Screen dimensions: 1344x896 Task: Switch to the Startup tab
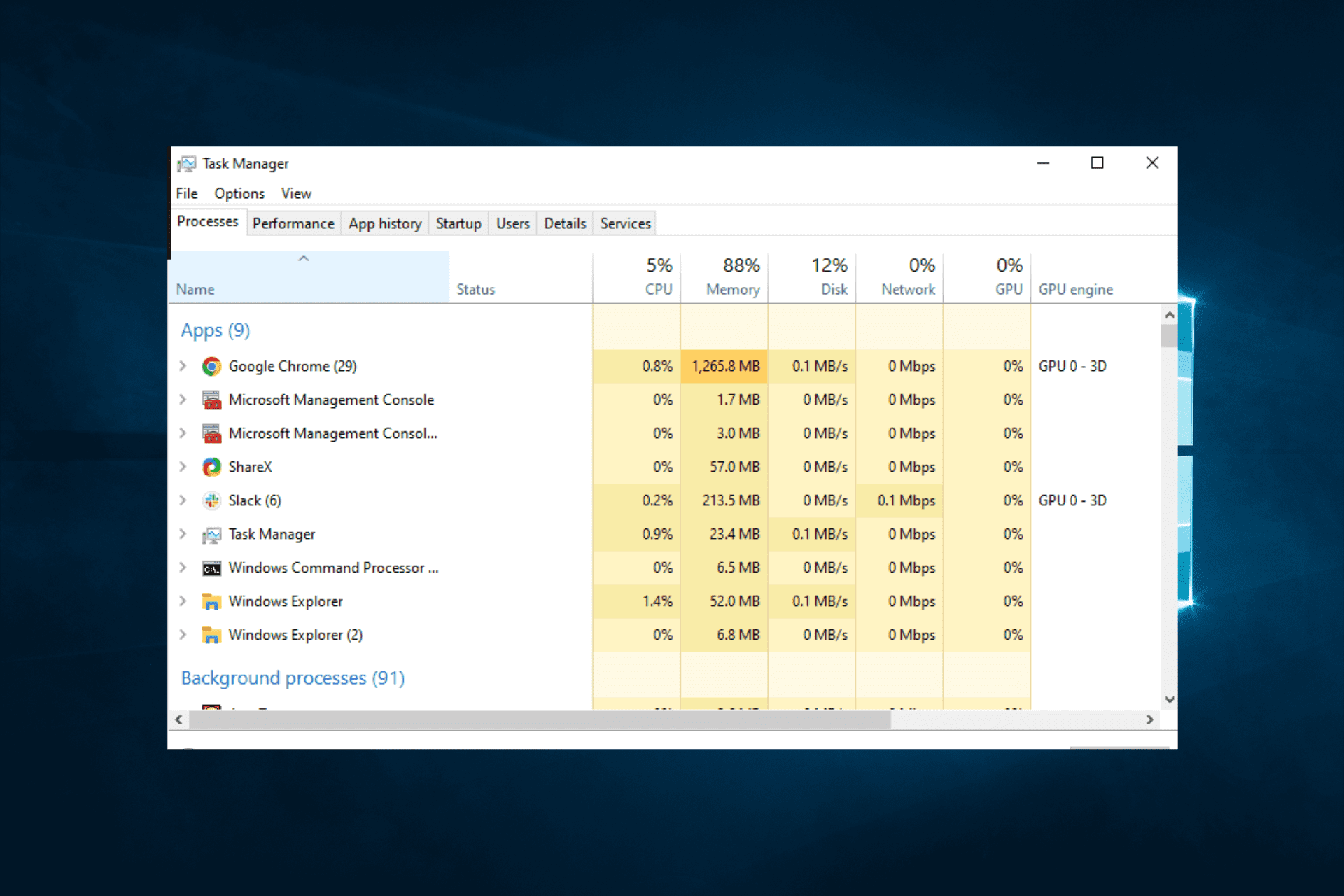point(458,223)
